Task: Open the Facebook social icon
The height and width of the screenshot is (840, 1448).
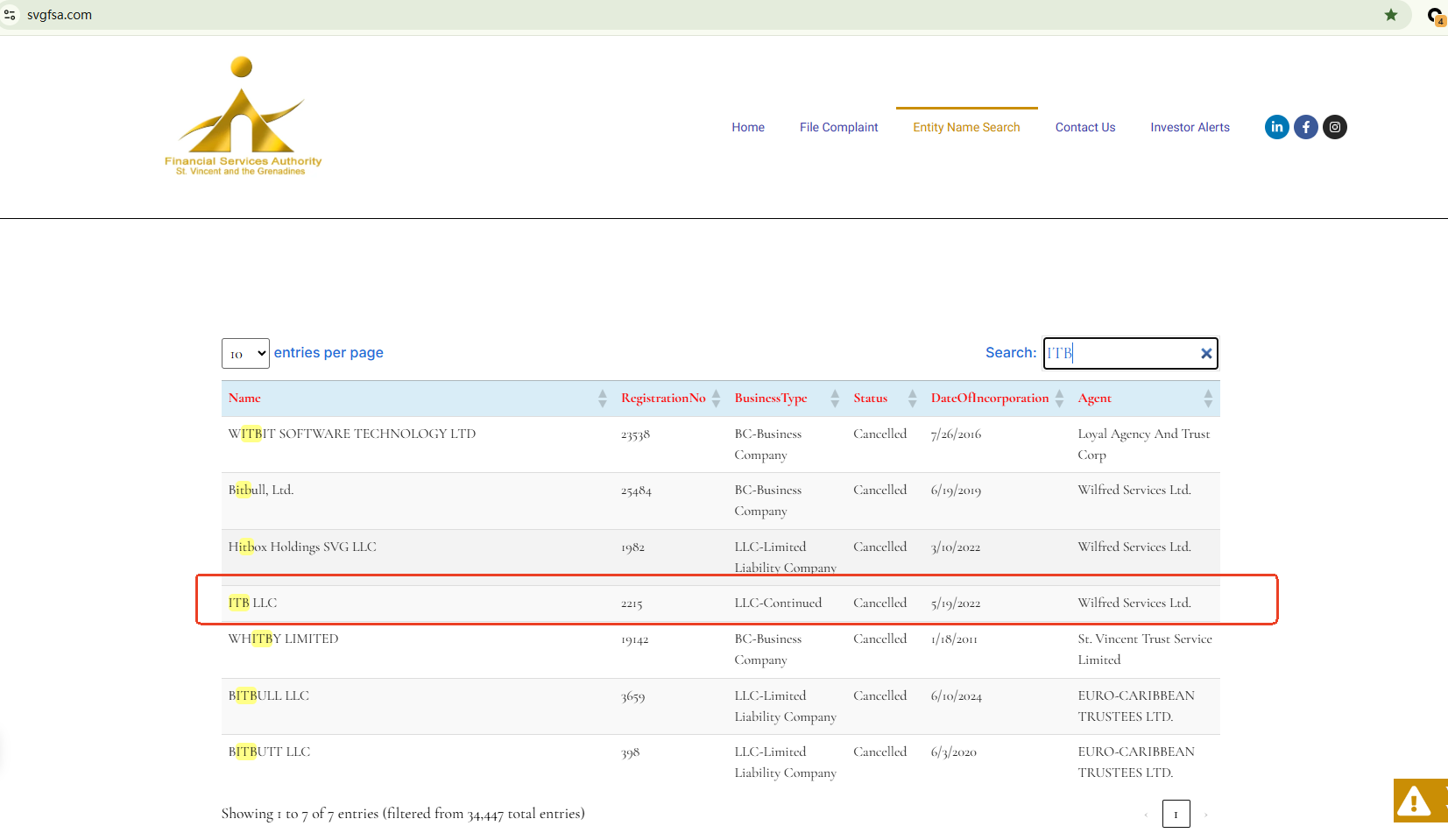Action: click(1305, 127)
